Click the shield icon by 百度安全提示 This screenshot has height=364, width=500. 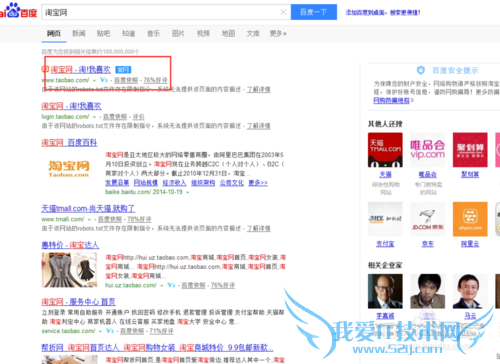coord(421,70)
